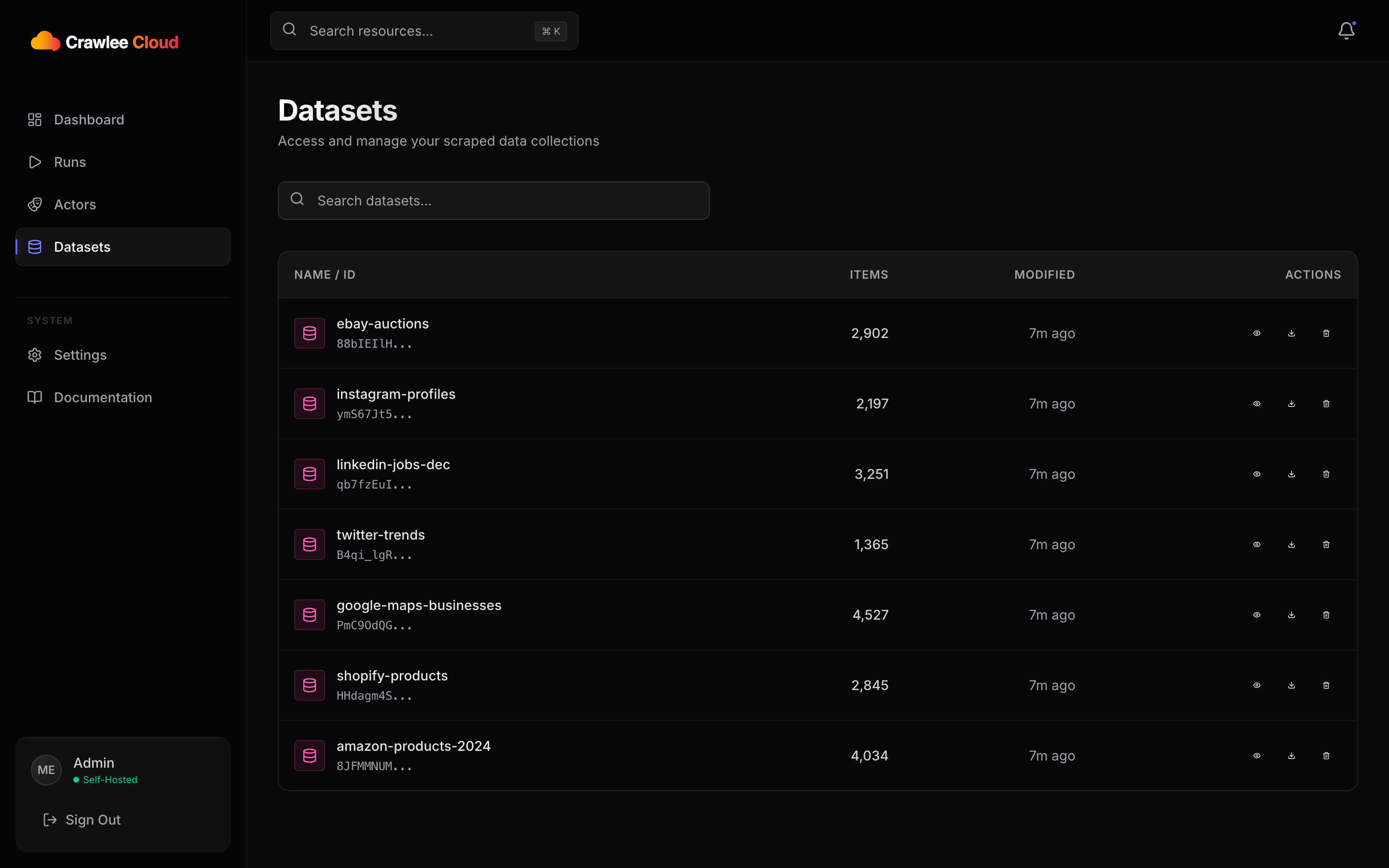Sort by the NAME / ID column header
The image size is (1389, 868).
[325, 274]
